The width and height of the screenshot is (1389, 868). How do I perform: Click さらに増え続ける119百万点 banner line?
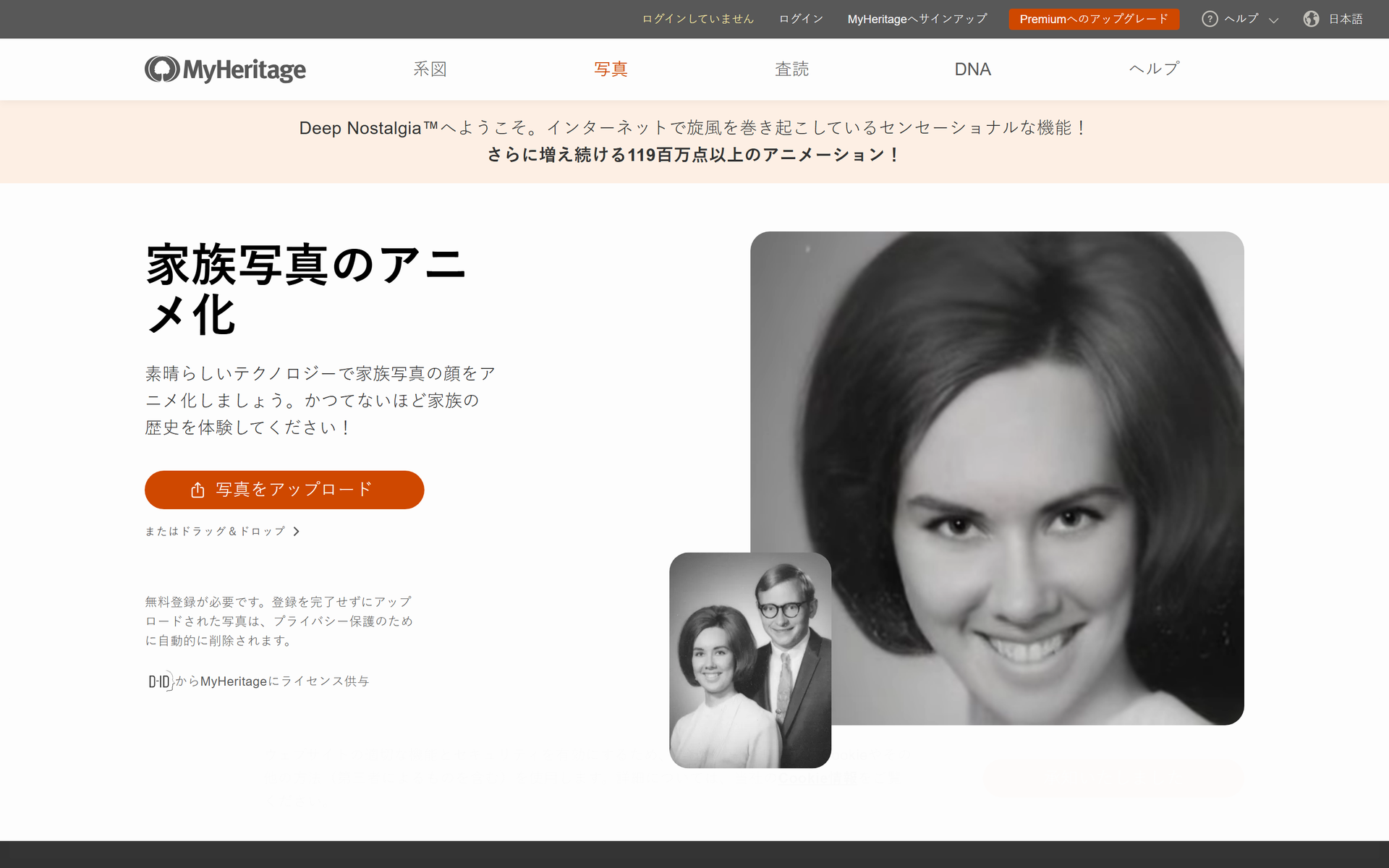tap(694, 155)
